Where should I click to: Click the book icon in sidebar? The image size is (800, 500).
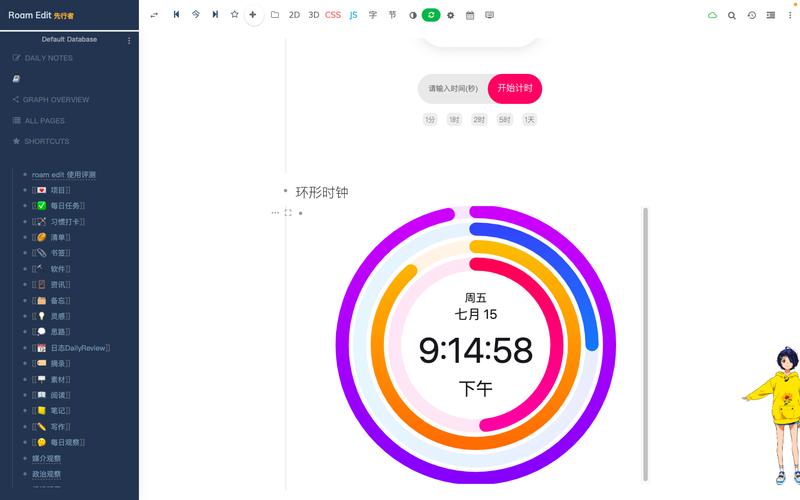coord(16,79)
